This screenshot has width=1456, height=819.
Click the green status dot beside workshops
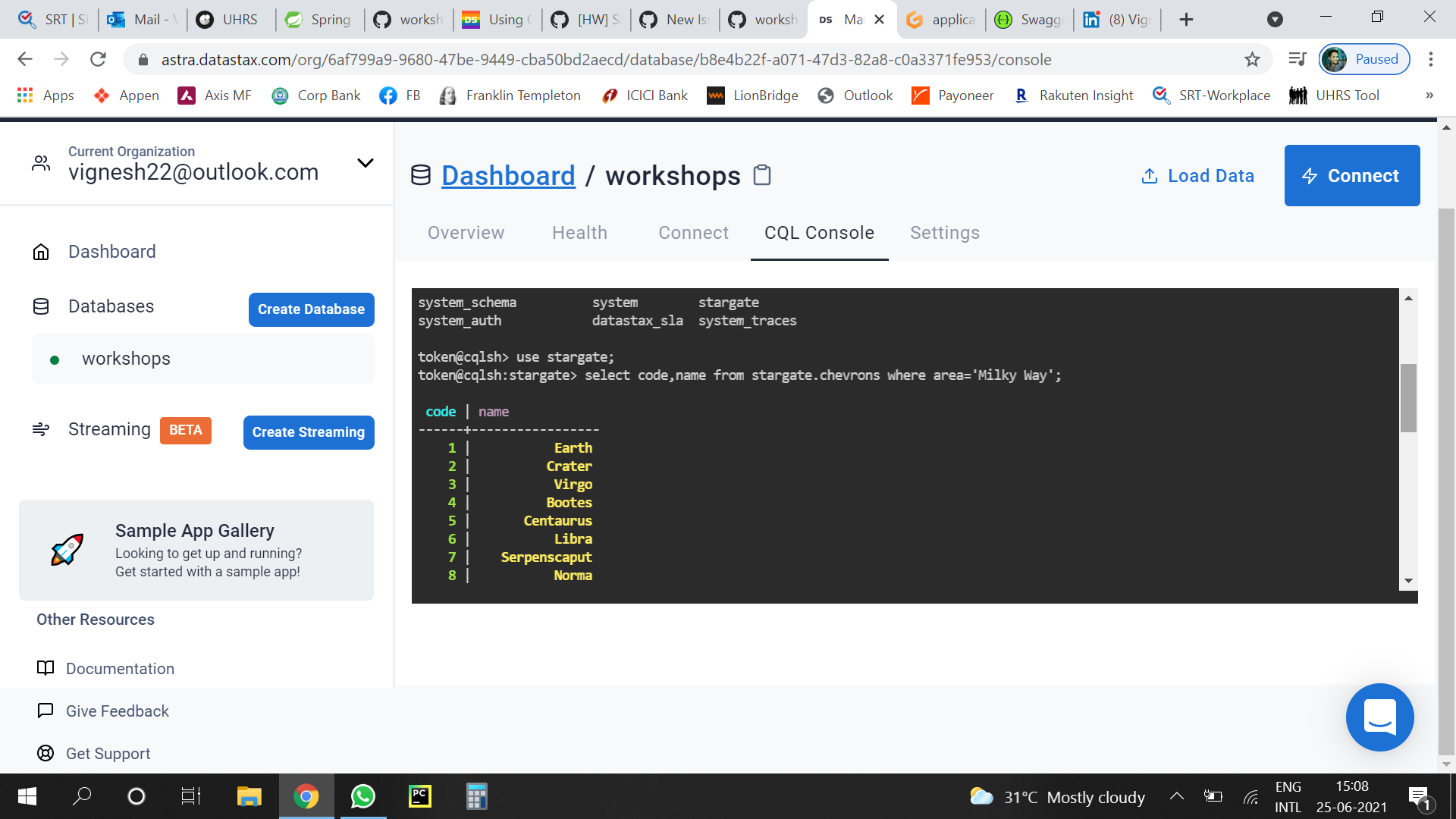(54, 359)
